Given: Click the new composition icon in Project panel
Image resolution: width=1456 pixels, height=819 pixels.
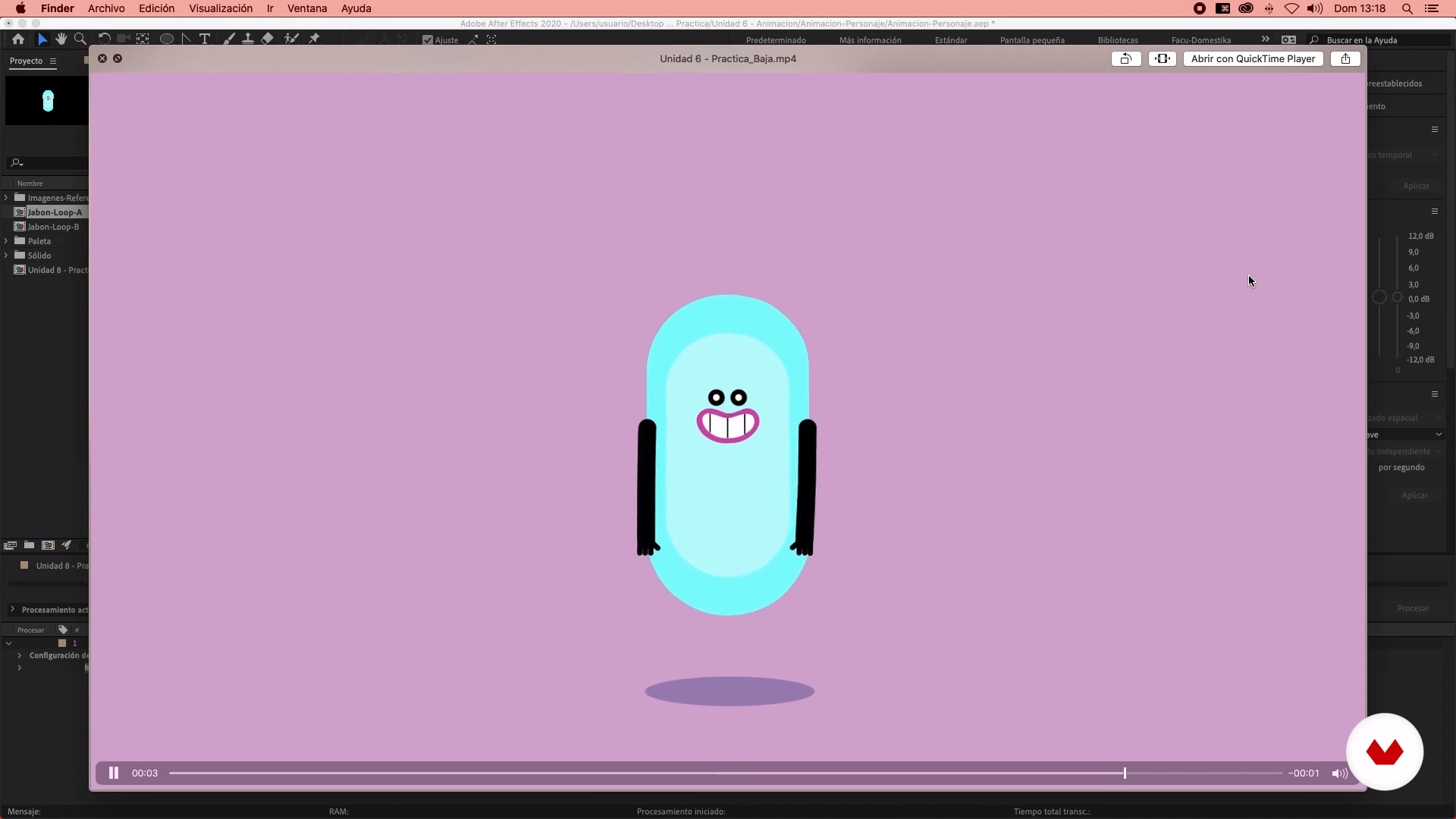Looking at the screenshot, I should click(x=48, y=545).
